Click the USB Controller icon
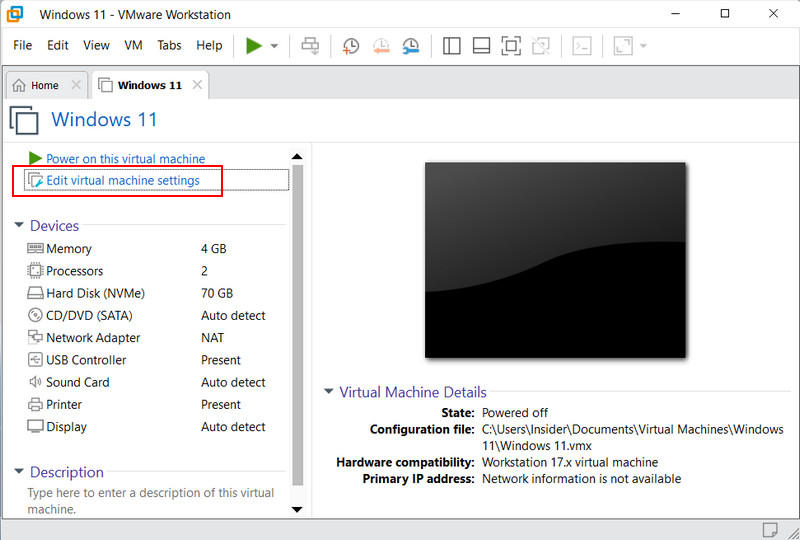 tap(35, 360)
